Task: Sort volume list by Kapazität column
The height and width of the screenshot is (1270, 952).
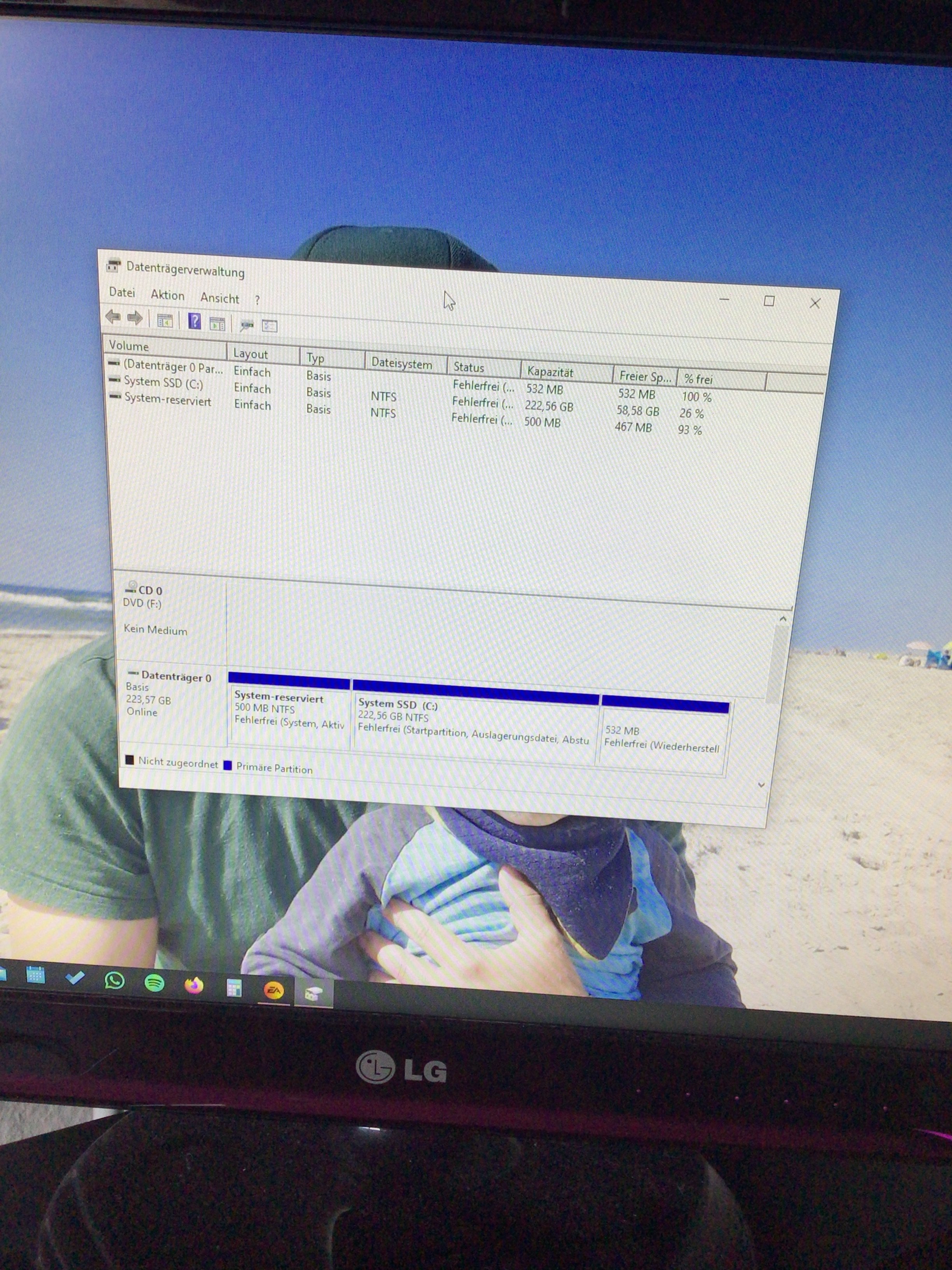Action: click(x=550, y=372)
